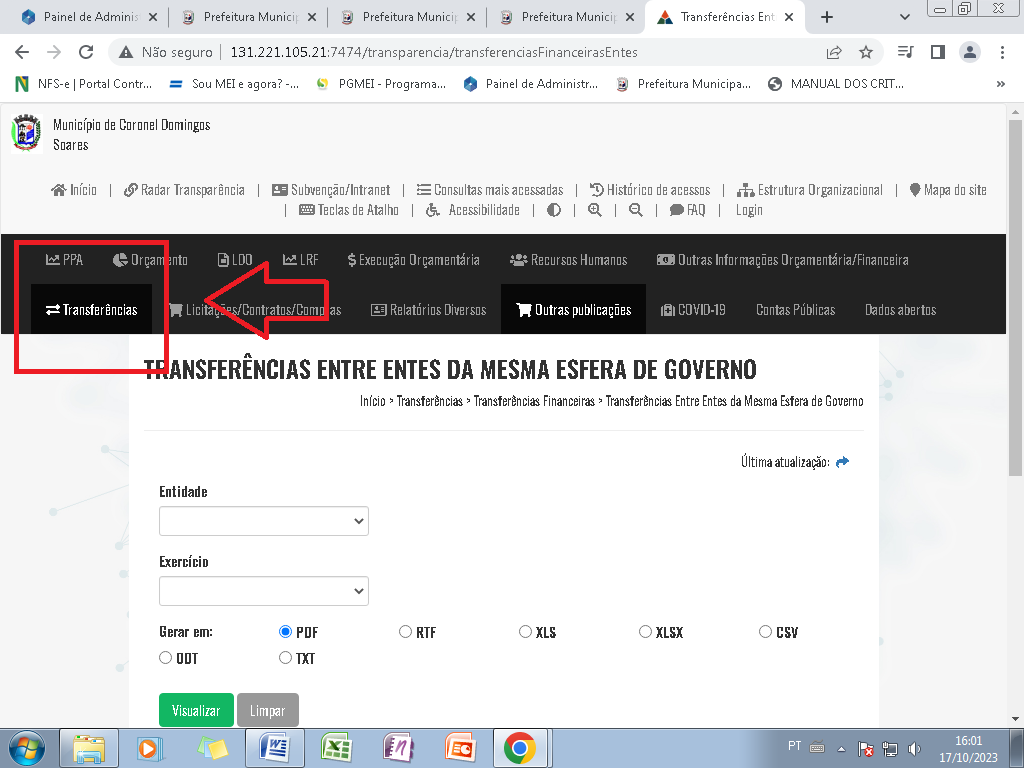This screenshot has width=1024, height=768.
Task: Open the Chrome side panel icon
Action: pyautogui.click(x=938, y=52)
